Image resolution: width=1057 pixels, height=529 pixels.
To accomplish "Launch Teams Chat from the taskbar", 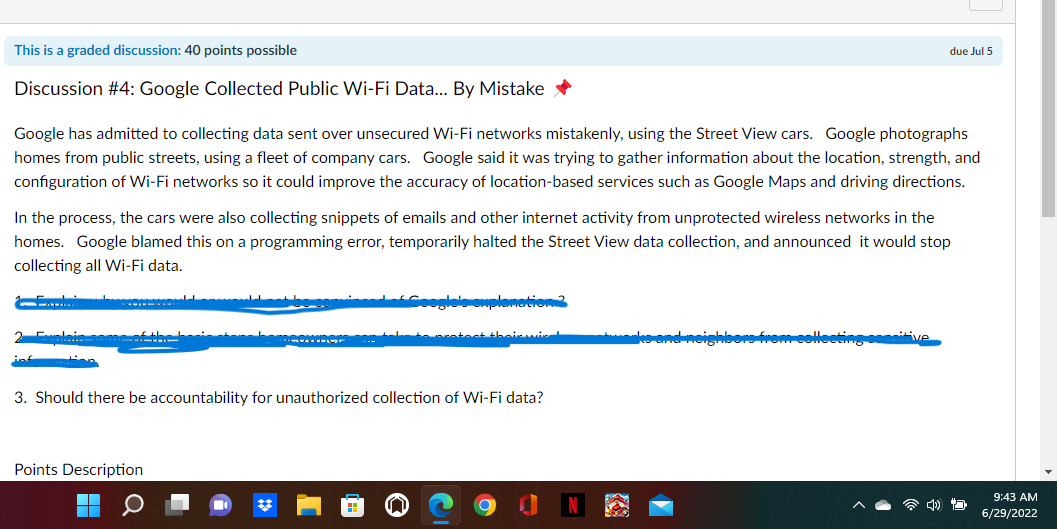I will click(220, 505).
